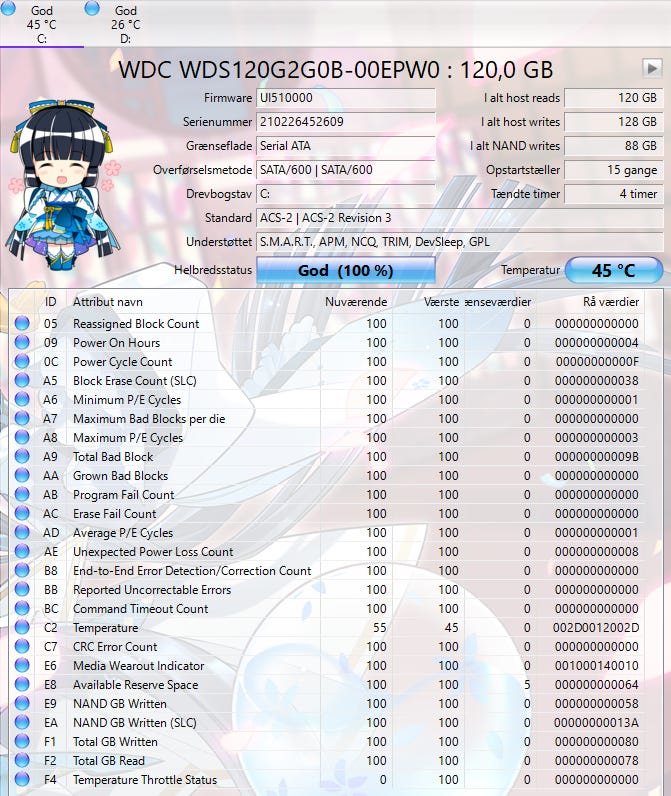
Task: Click raw value 001000140010
Action: pyautogui.click(x=596, y=666)
